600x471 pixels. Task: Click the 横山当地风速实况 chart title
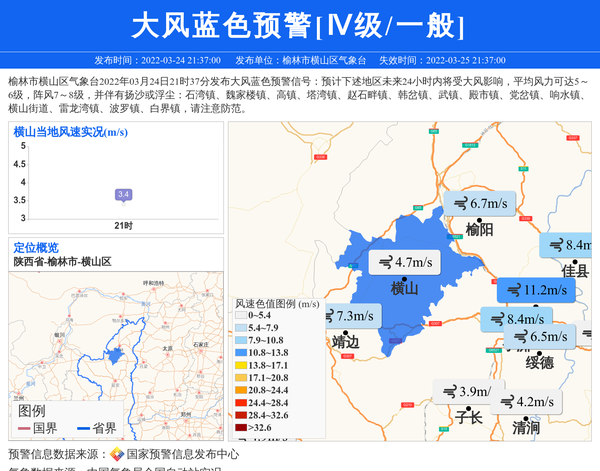tap(70, 131)
